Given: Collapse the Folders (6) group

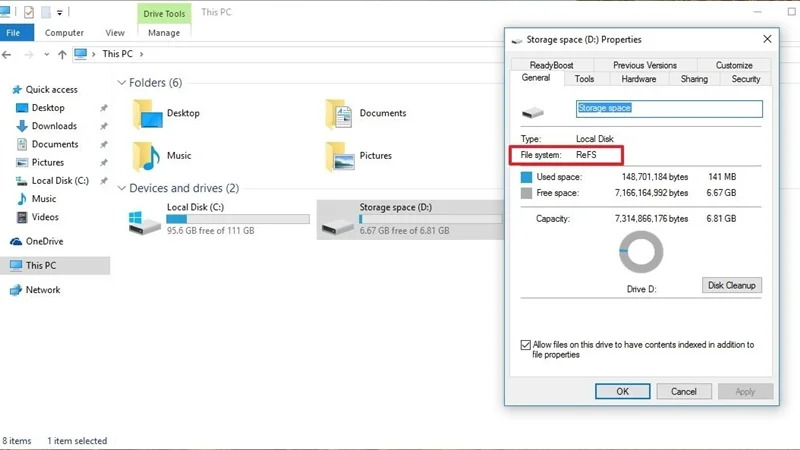Looking at the screenshot, I should (121, 83).
